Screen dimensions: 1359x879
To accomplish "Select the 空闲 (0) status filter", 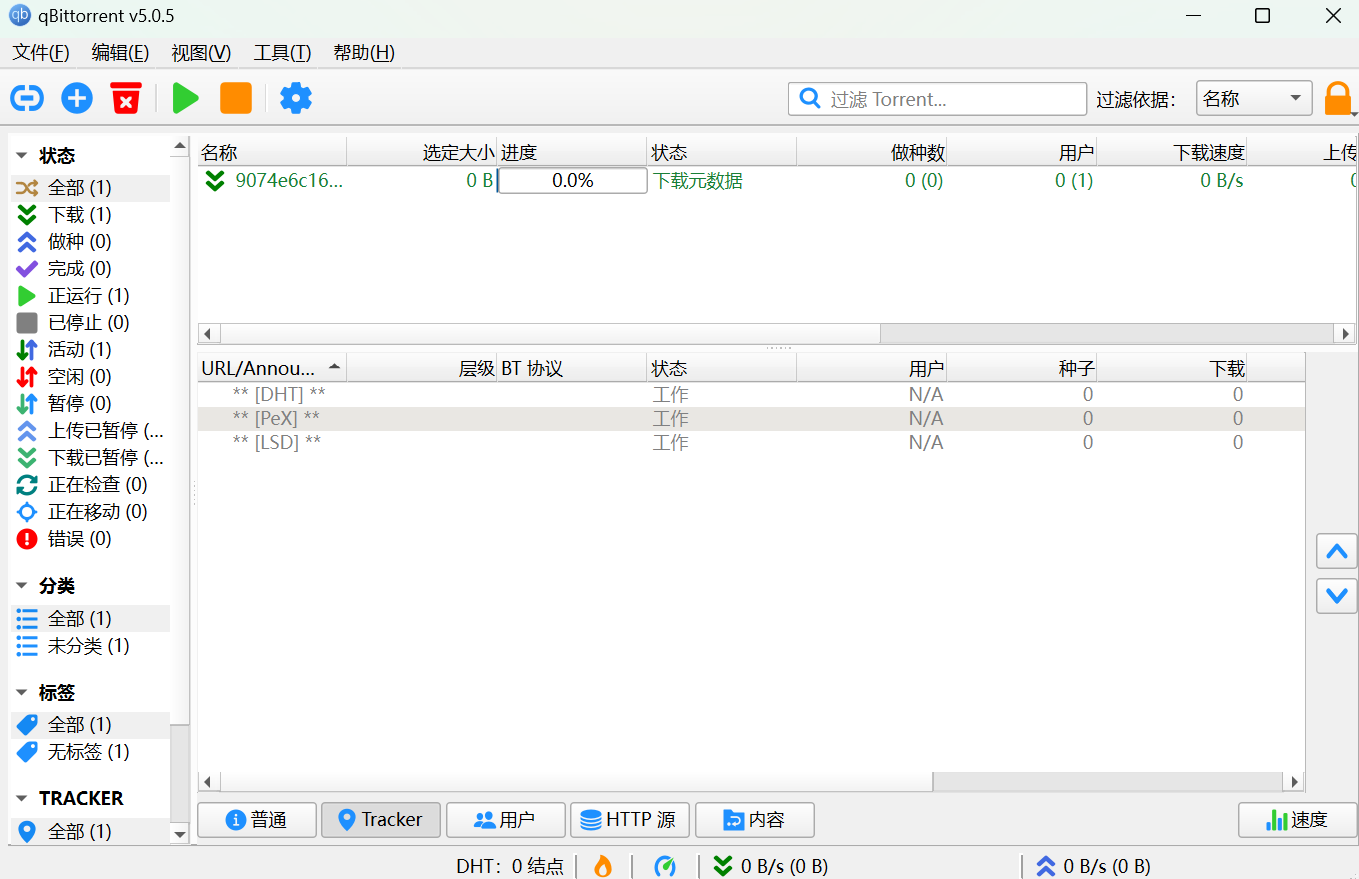I will coord(90,377).
